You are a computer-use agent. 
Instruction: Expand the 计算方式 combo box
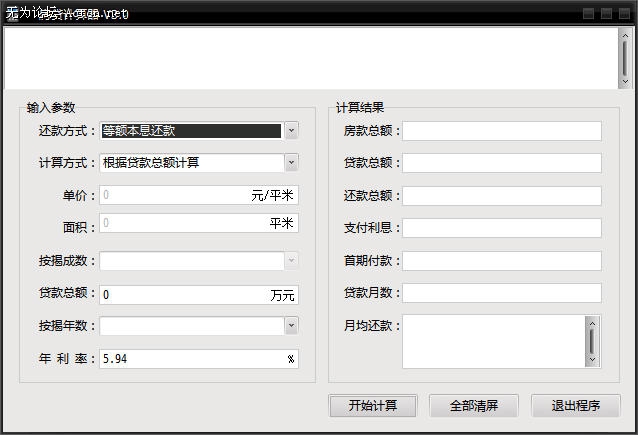click(290, 162)
